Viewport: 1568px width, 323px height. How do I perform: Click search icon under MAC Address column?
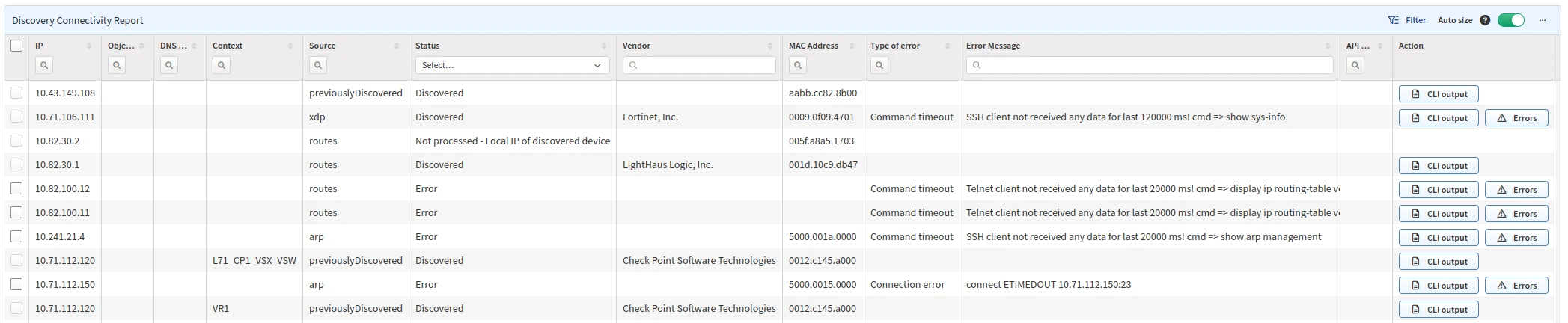(x=798, y=66)
